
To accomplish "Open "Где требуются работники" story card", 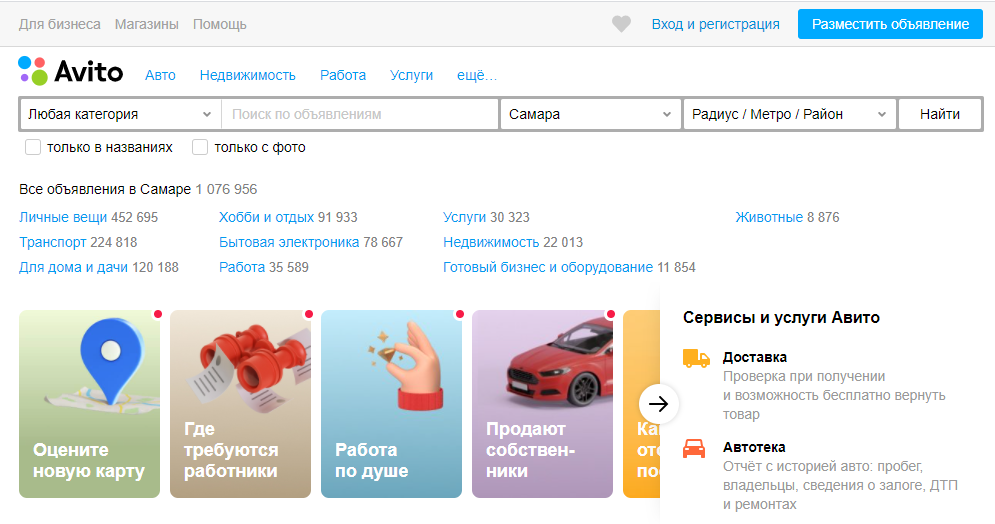I will click(241, 403).
